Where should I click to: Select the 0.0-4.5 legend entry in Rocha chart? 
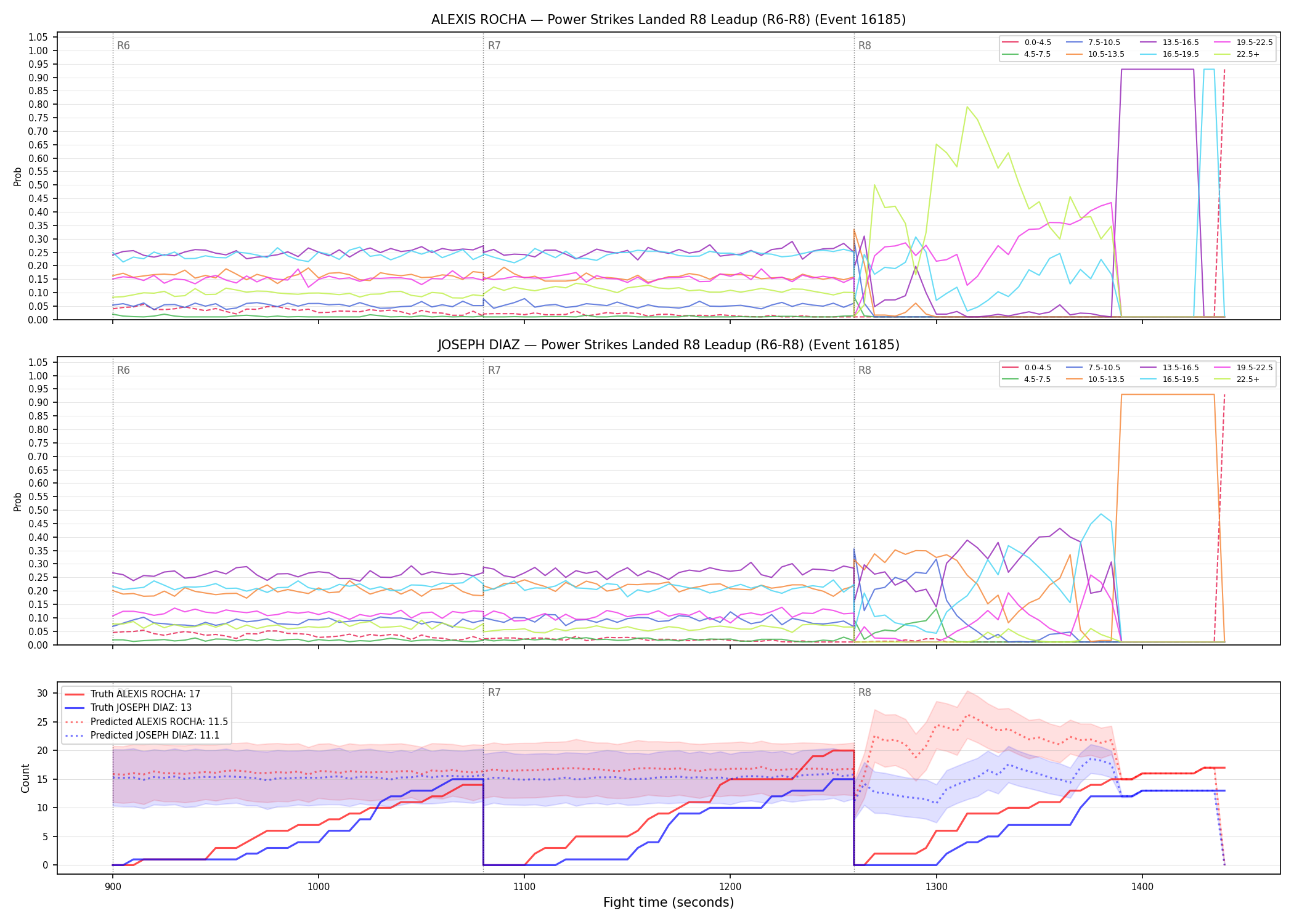click(1027, 43)
